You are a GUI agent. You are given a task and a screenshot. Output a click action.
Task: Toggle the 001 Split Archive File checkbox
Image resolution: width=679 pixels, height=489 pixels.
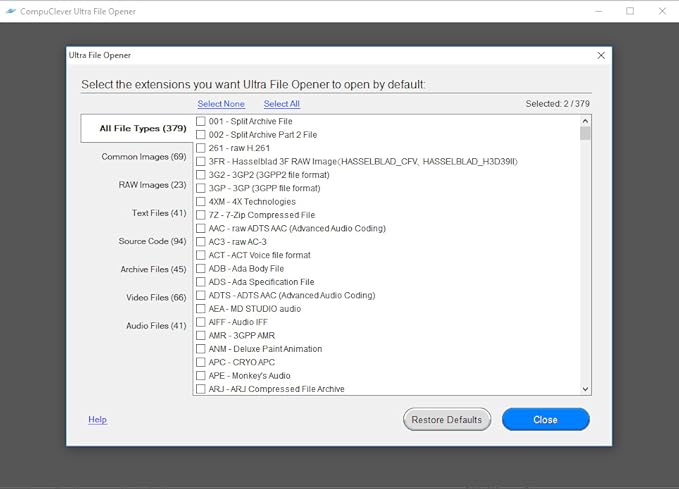201,121
